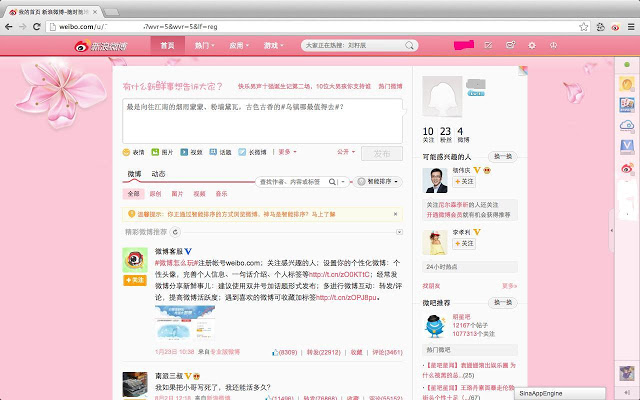Filter feed by 全部
Screen dimensions: 640x400
133,194
